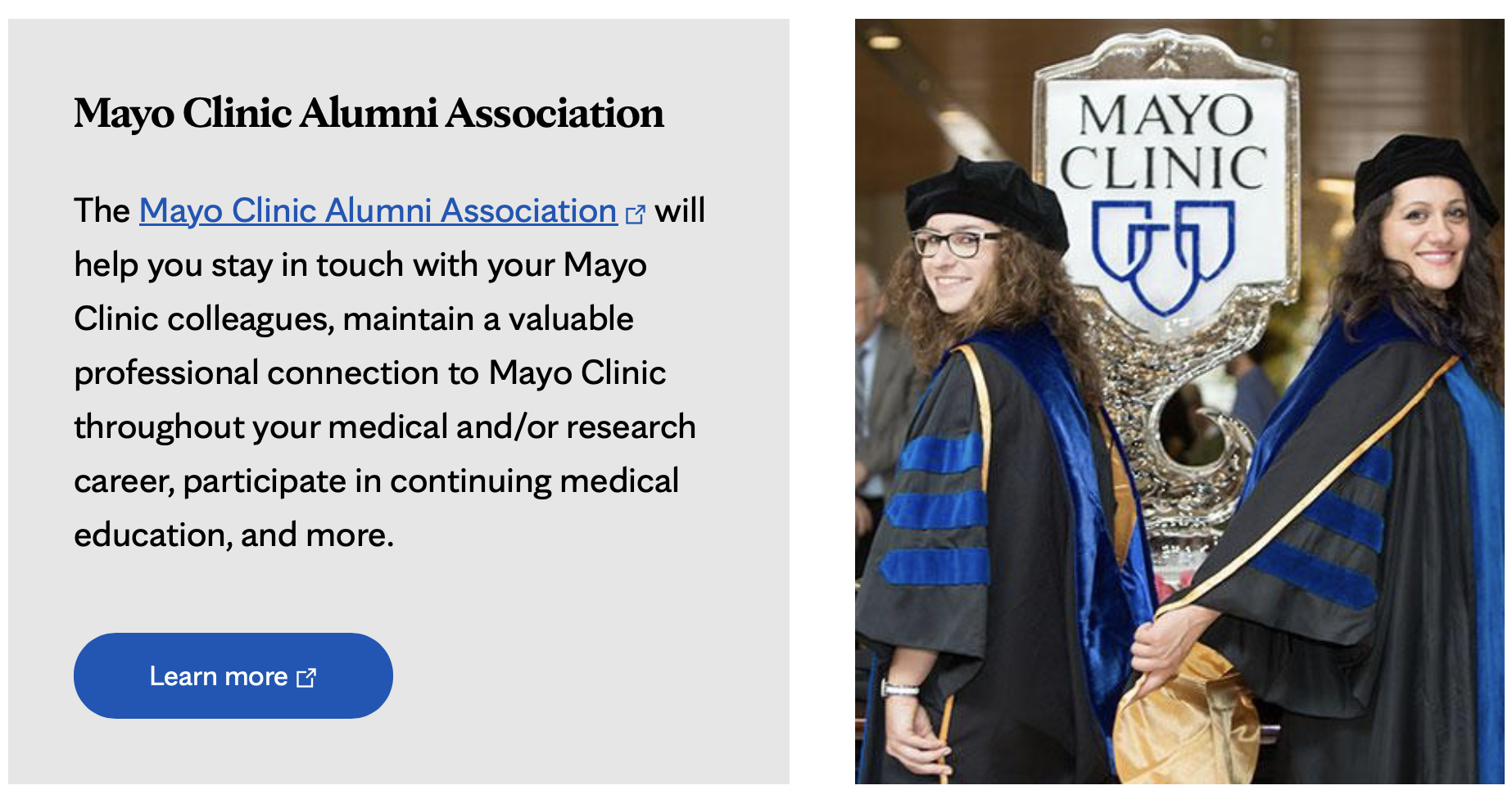
Task: Click external-link icon inside Learn more button
Action: click(306, 678)
